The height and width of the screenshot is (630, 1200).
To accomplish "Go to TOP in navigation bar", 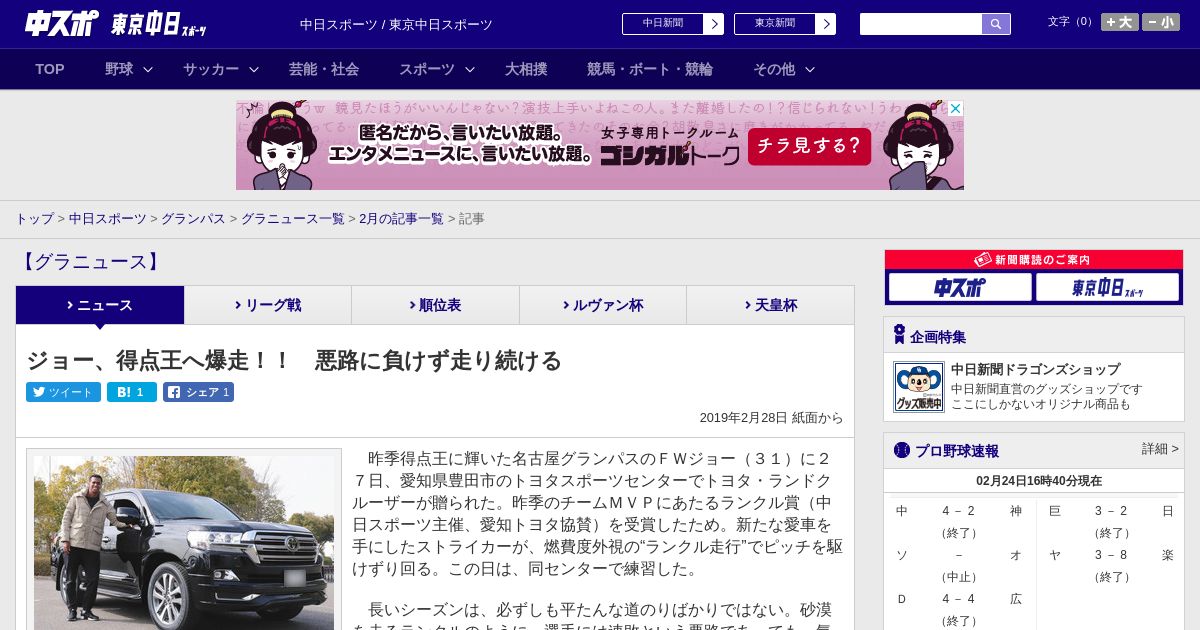I will (x=50, y=69).
